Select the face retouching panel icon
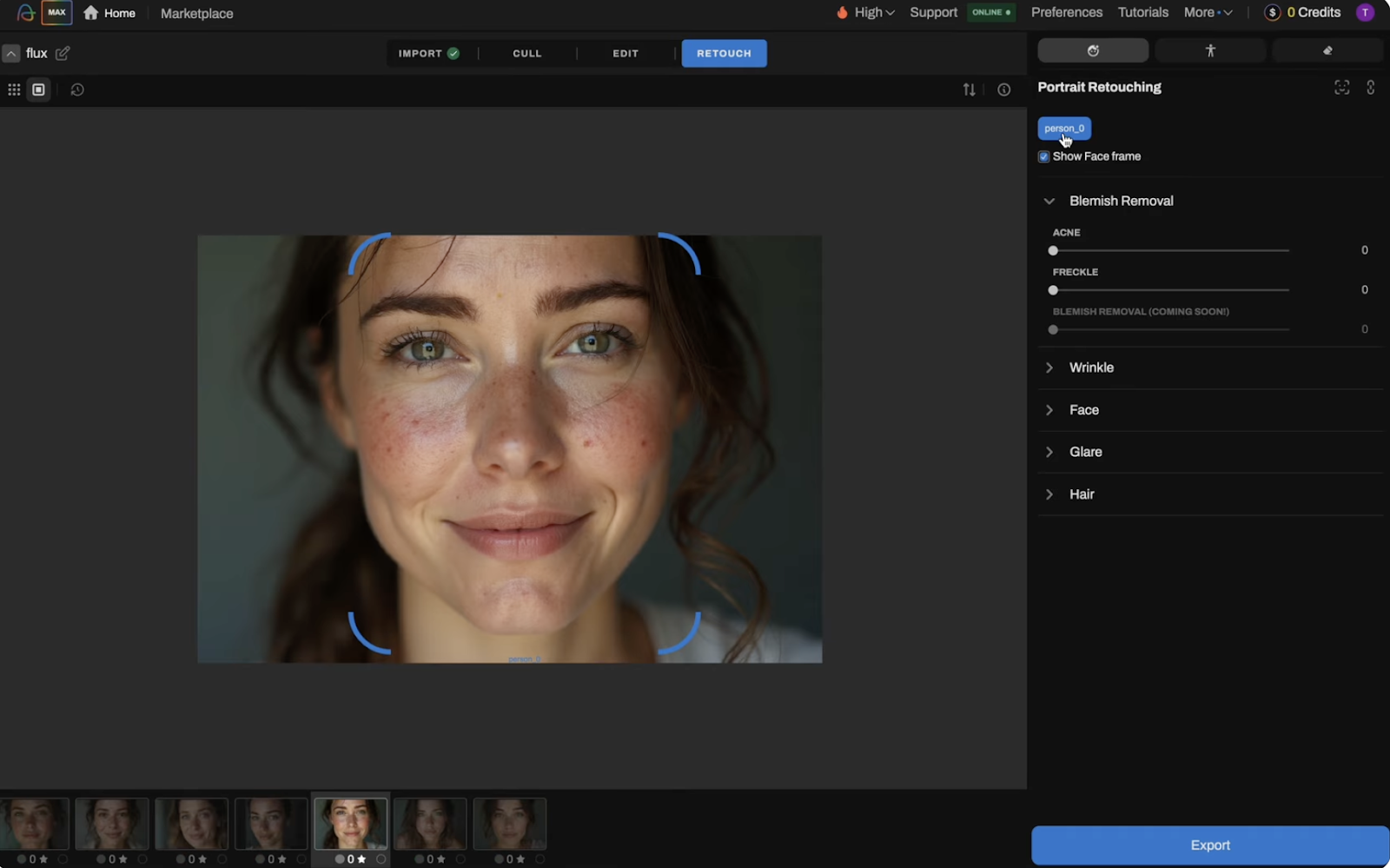1390x868 pixels. click(1093, 51)
